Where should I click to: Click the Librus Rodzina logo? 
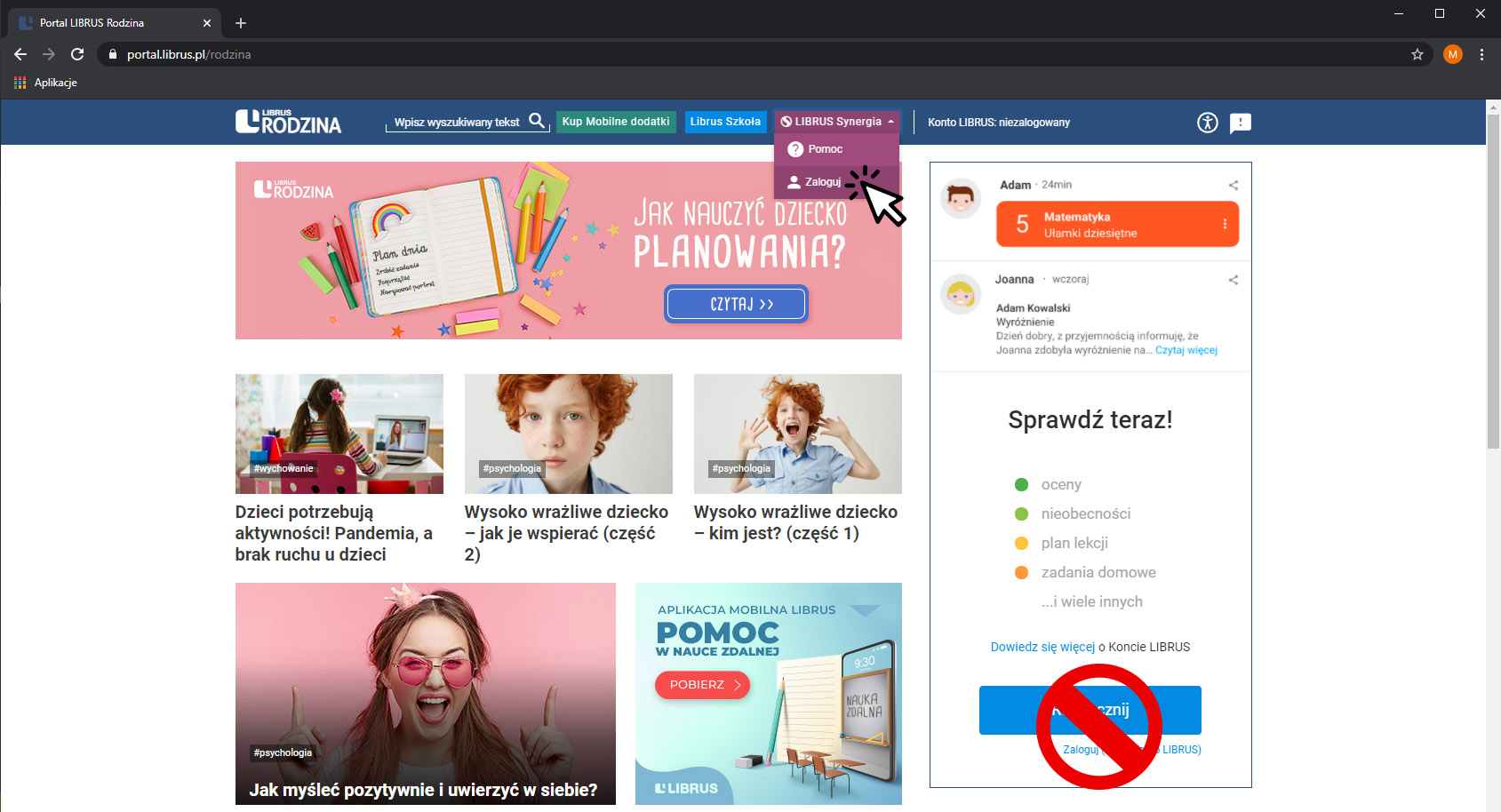point(288,122)
